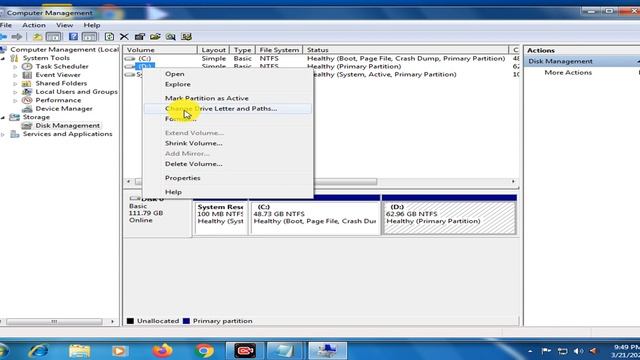Select Task Scheduler in the tree
Image resolution: width=640 pixels, height=360 pixels.
point(62,67)
